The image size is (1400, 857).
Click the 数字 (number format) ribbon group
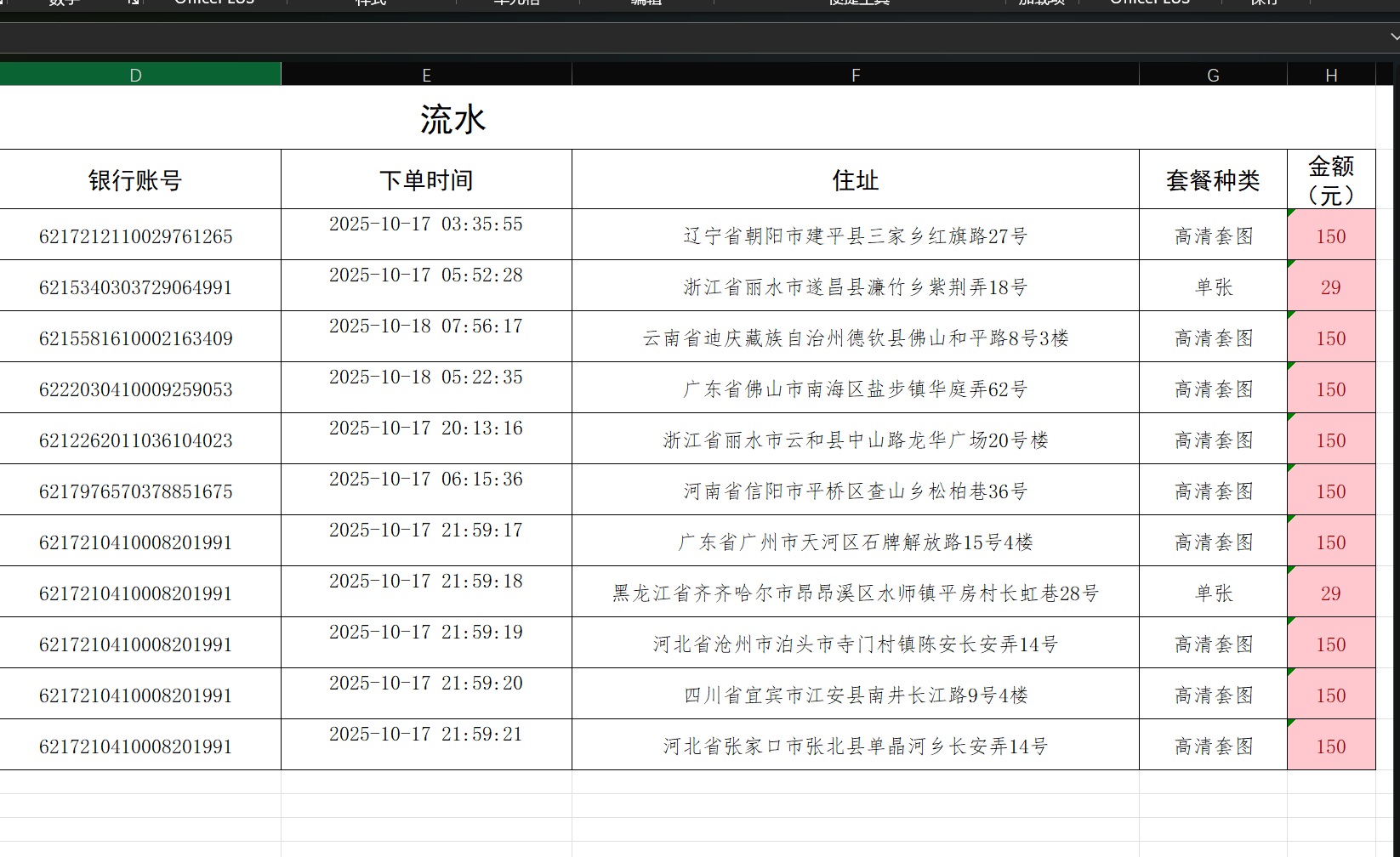point(64,3)
